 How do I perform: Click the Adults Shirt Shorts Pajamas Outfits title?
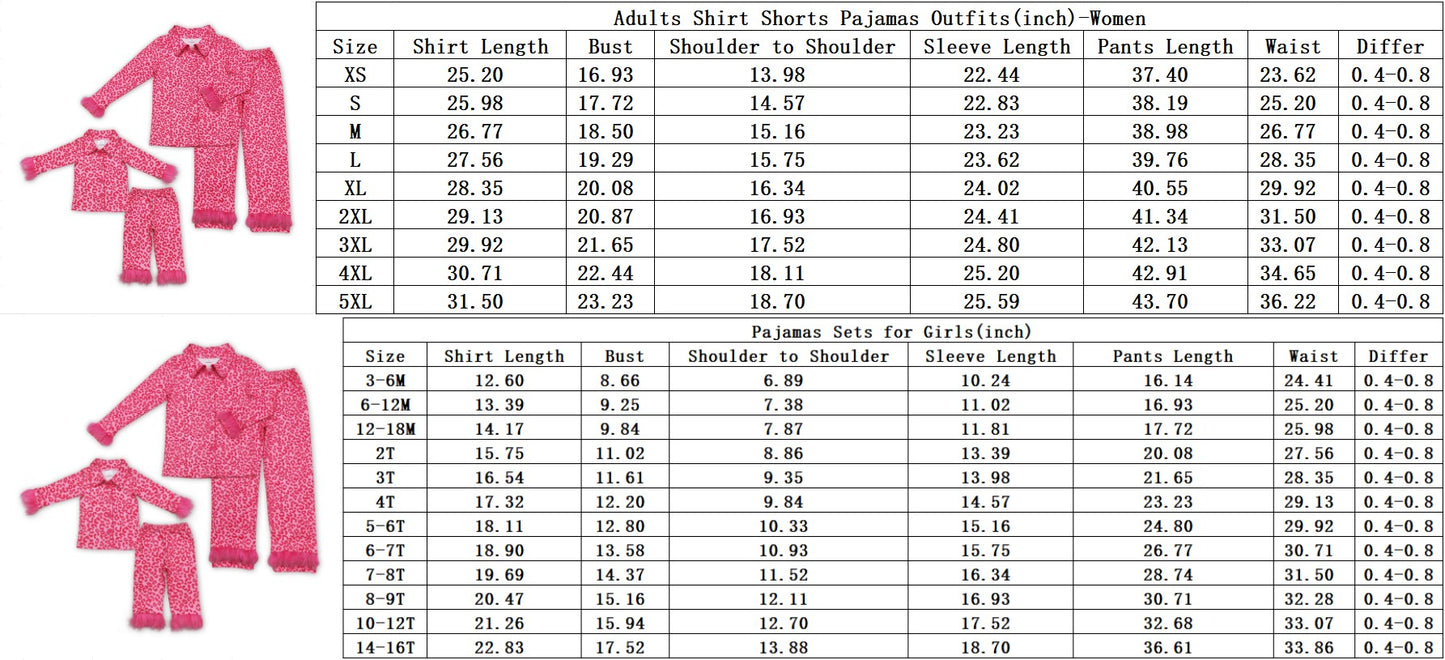(879, 18)
